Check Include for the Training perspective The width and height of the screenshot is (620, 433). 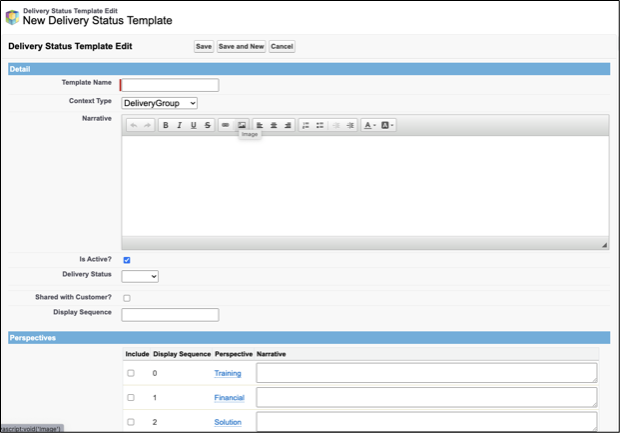pyautogui.click(x=131, y=373)
